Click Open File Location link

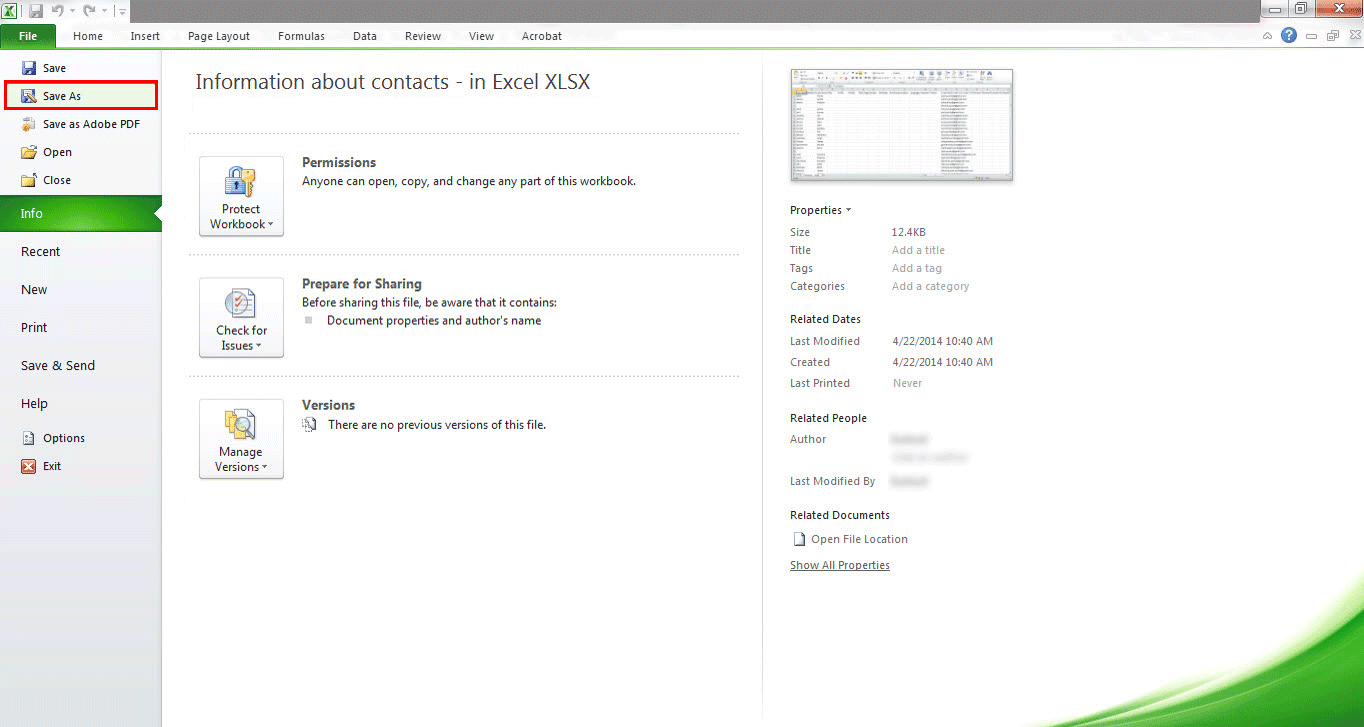click(x=859, y=539)
